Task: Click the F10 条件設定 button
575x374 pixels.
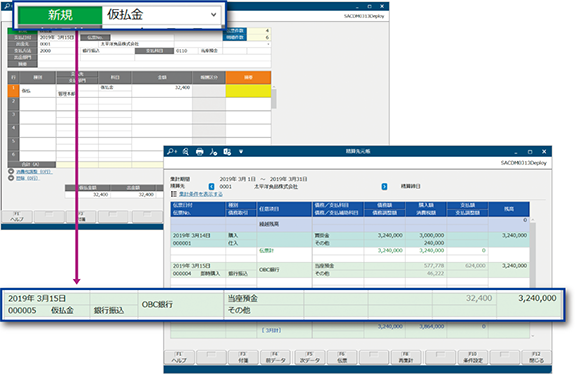Action: [473, 358]
